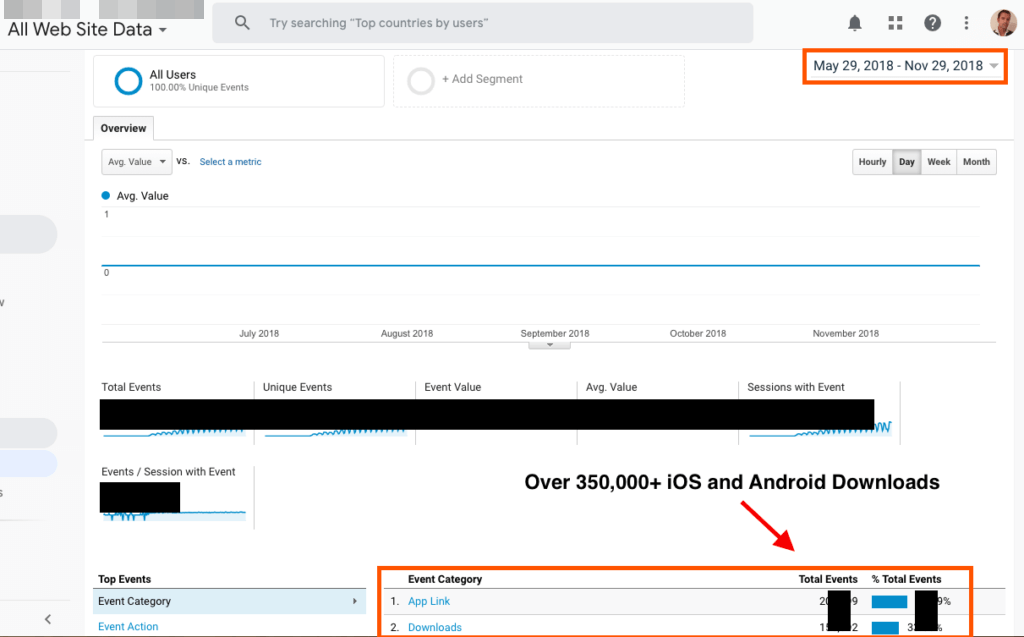The image size is (1024, 637).
Task: Open the Avg. Value metric dropdown
Action: pyautogui.click(x=136, y=162)
